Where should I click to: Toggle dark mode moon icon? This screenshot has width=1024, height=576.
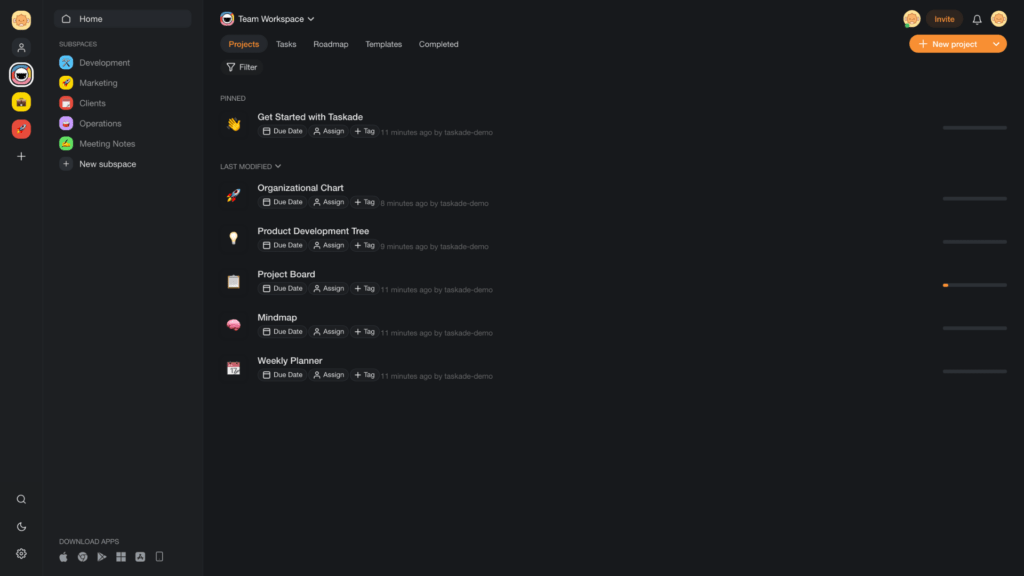21,526
